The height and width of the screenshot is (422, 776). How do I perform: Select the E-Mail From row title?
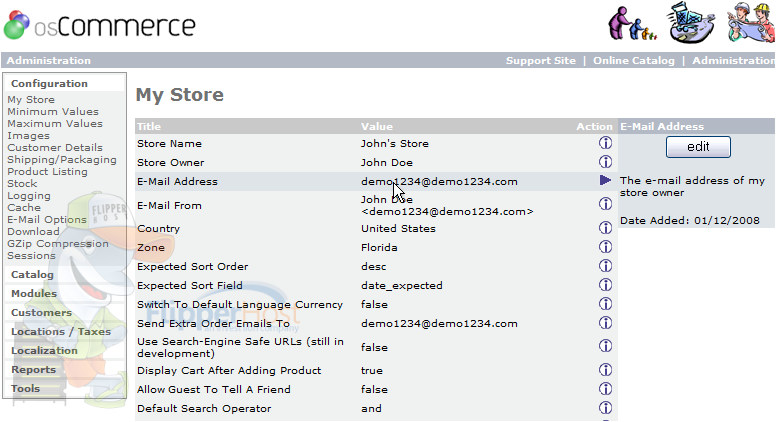[x=169, y=205]
